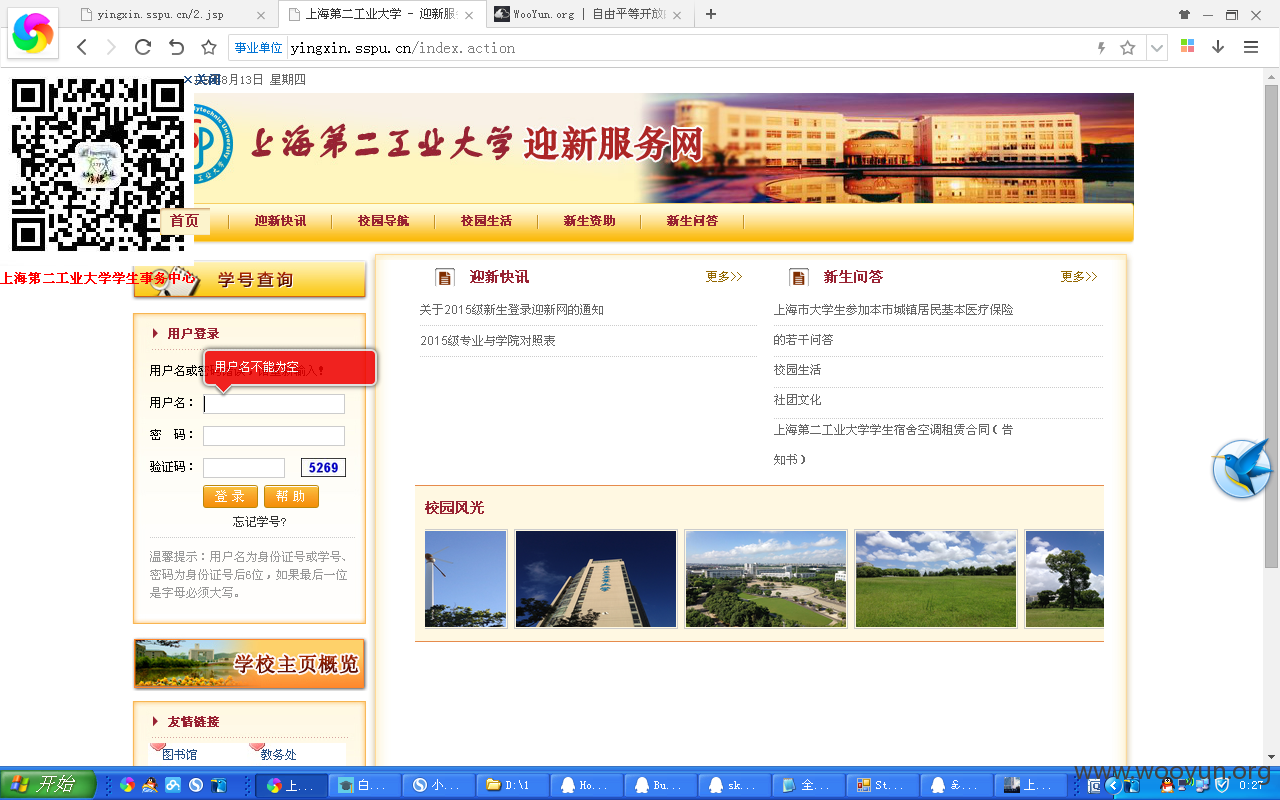The height and width of the screenshot is (800, 1280).
Task: Click the favorites star left of address bar
Action: (209, 47)
